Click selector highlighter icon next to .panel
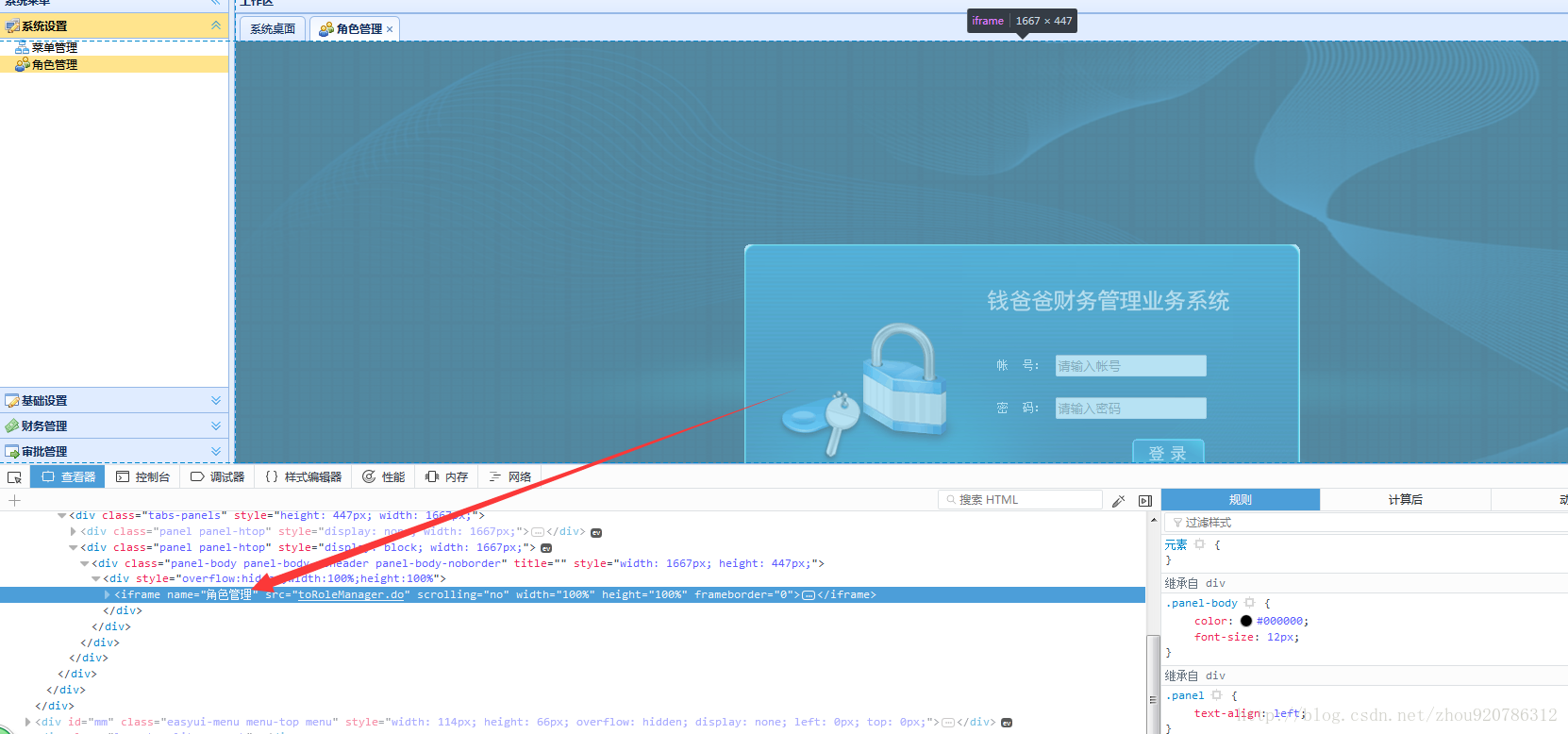1568x734 pixels. (x=1216, y=694)
